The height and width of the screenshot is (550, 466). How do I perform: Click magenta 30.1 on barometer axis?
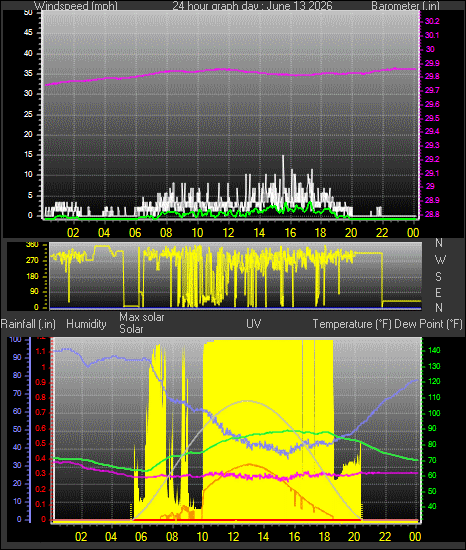(x=432, y=35)
